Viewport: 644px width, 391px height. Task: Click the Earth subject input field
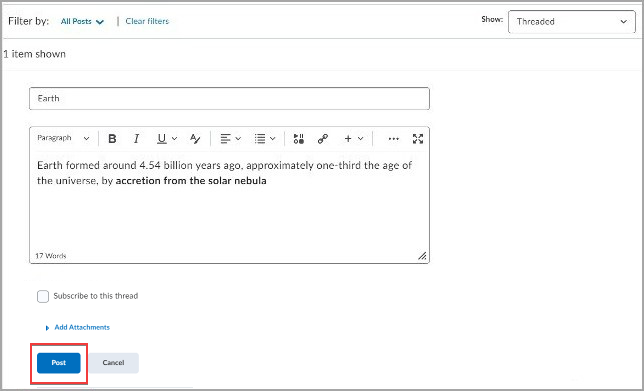[x=229, y=99]
